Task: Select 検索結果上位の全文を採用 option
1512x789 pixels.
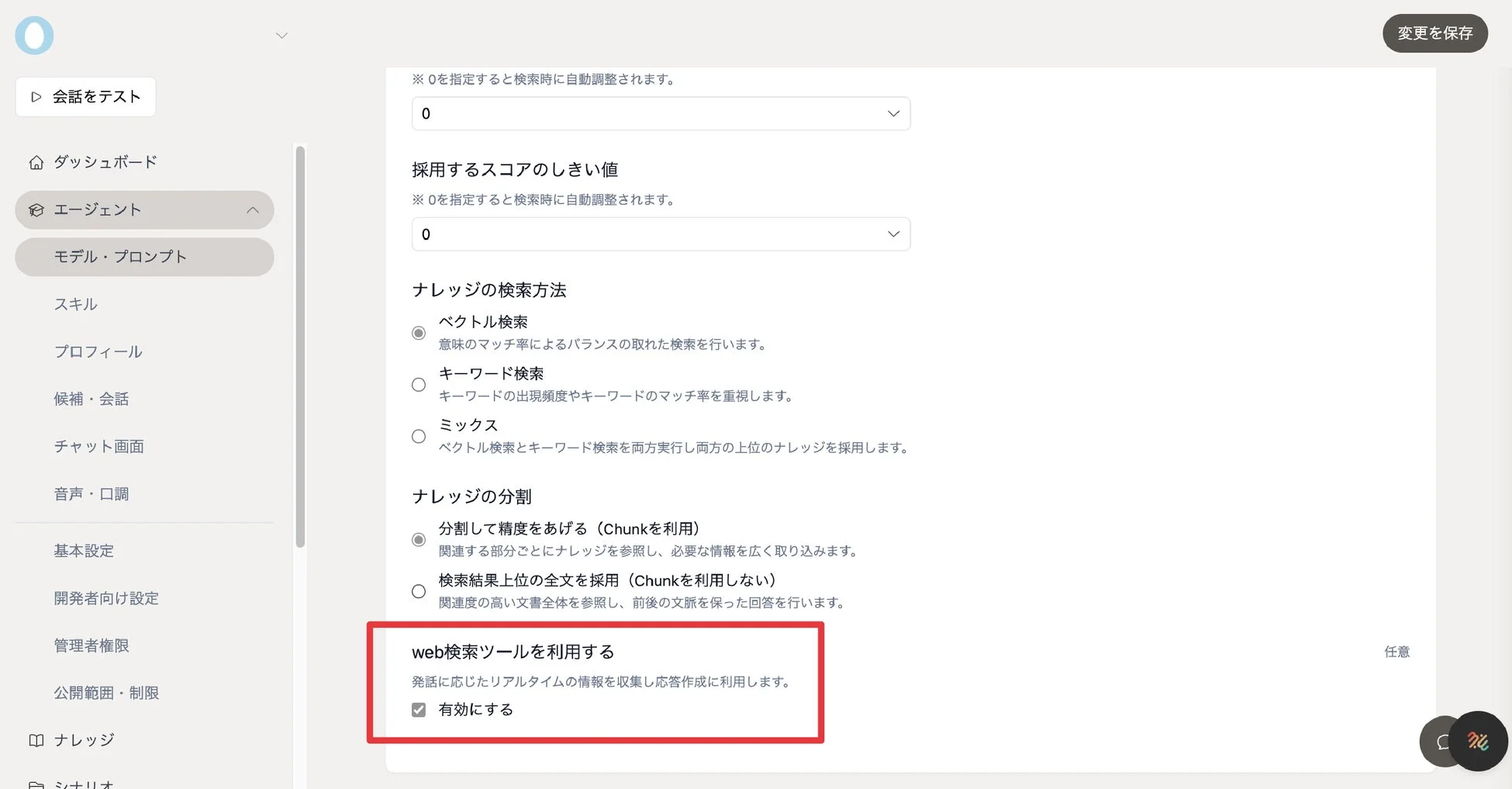Action: tap(419, 590)
